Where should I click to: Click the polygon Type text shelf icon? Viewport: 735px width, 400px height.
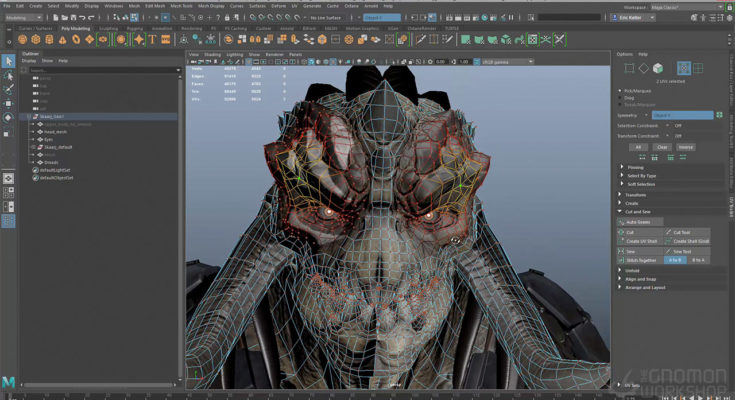152,40
